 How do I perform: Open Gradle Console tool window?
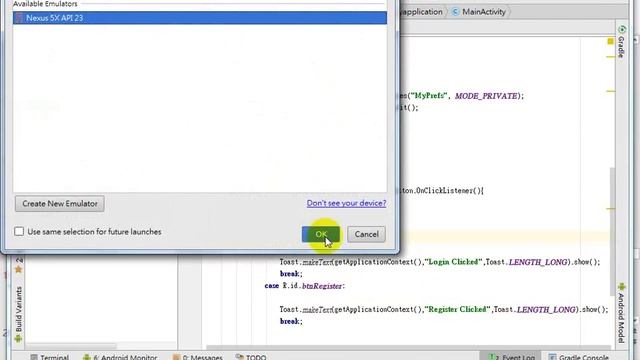pyautogui.click(x=584, y=357)
